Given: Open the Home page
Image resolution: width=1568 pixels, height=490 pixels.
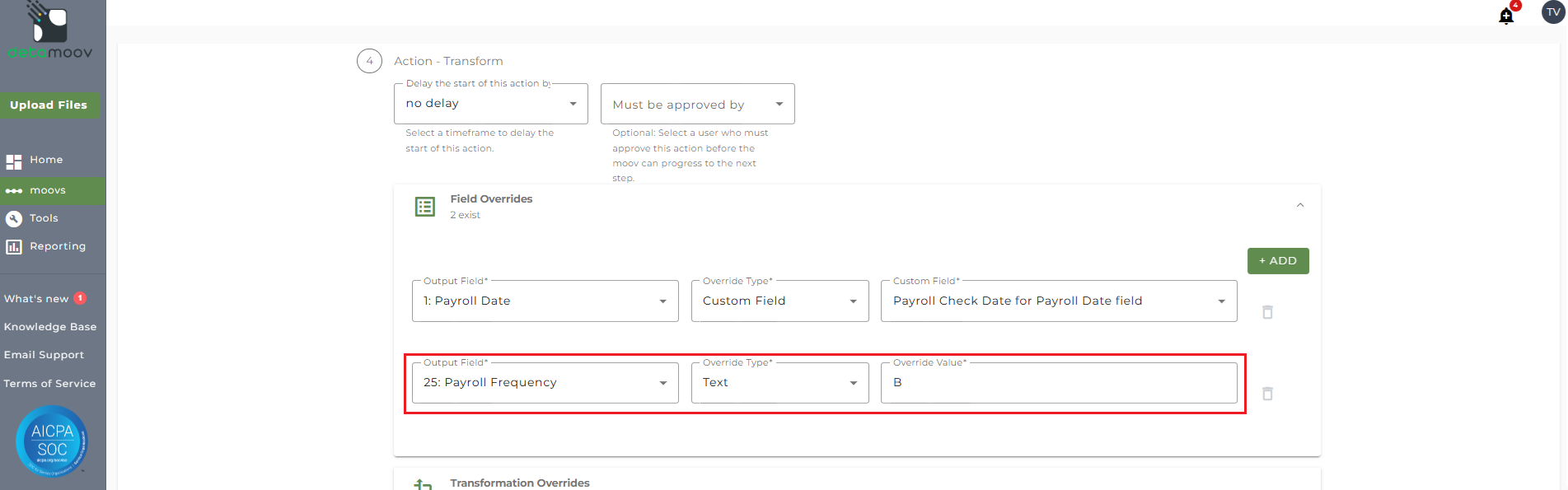Looking at the screenshot, I should pyautogui.click(x=46, y=160).
